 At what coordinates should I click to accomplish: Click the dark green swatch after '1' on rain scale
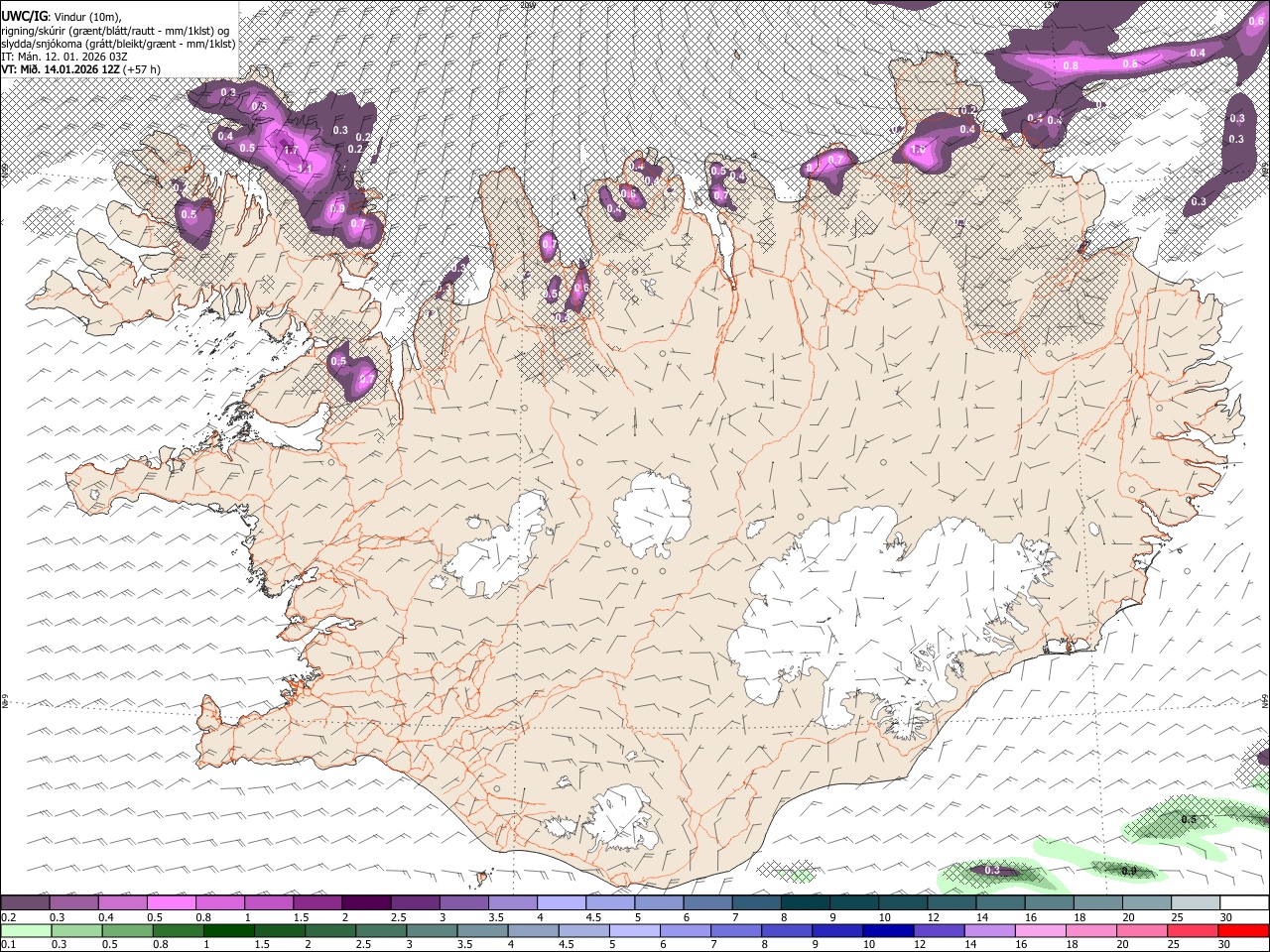(x=228, y=931)
